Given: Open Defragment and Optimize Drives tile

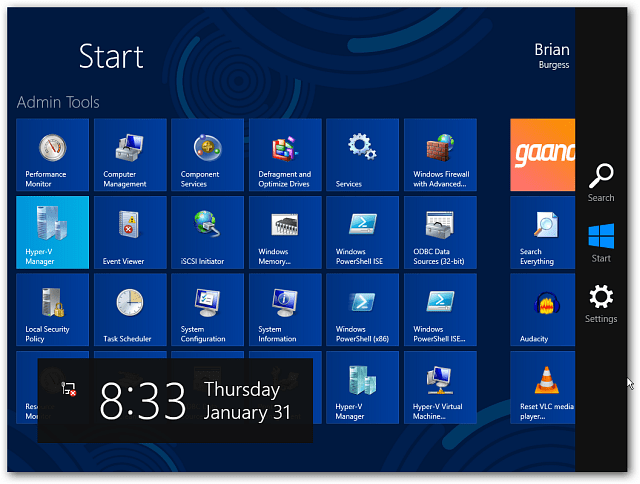Looking at the screenshot, I should 285,155.
